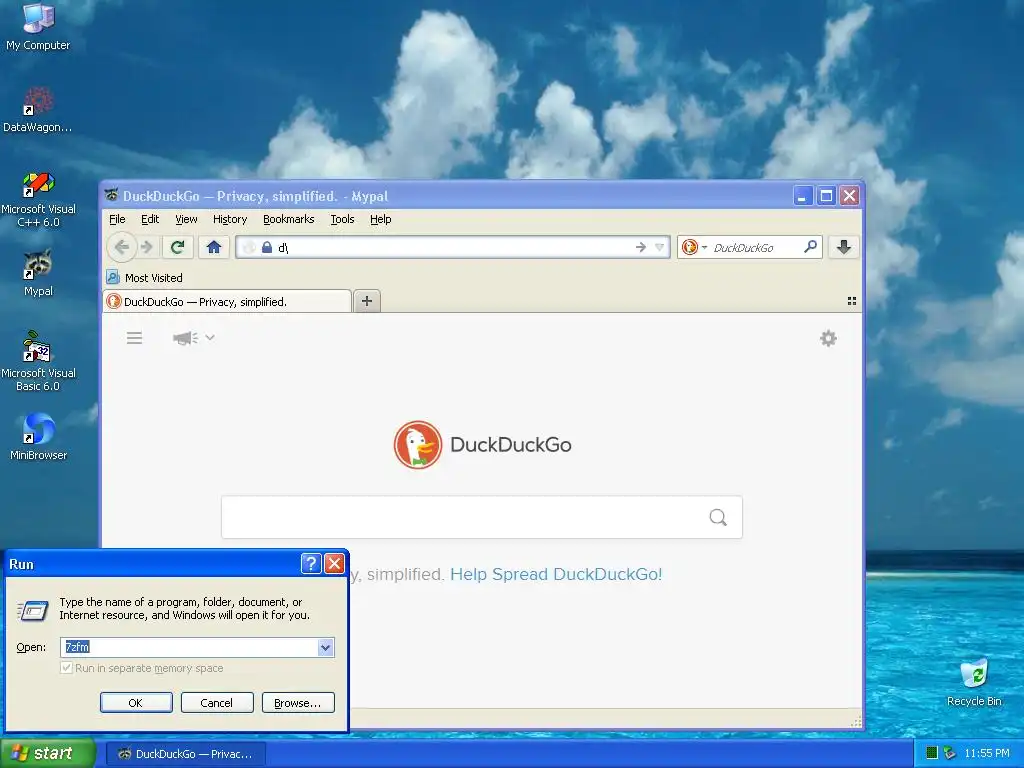Click the DuckDuckGo taskbar button
Viewport: 1024px width, 768px height.
point(185,754)
